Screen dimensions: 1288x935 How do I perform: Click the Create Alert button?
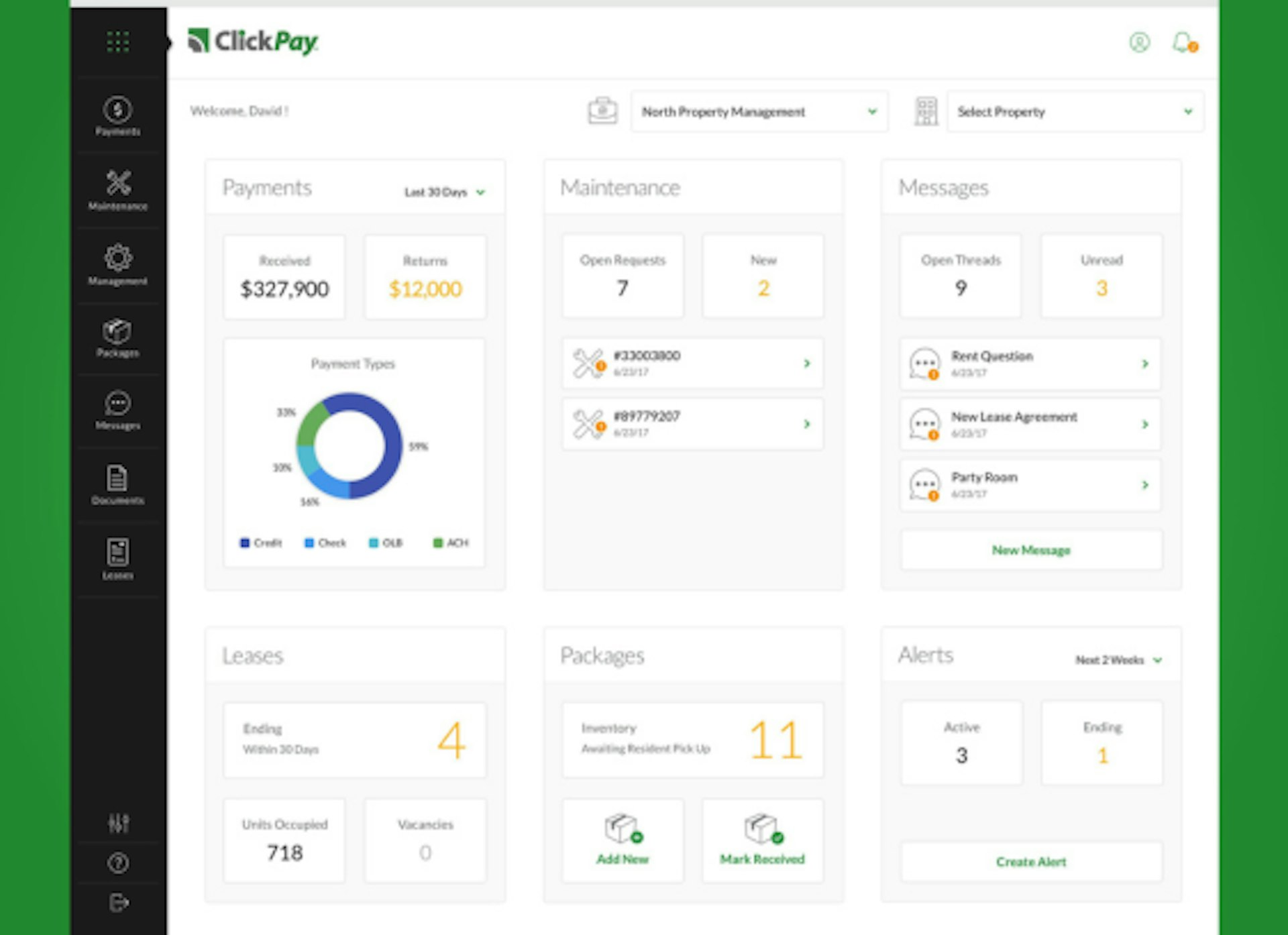click(1030, 861)
